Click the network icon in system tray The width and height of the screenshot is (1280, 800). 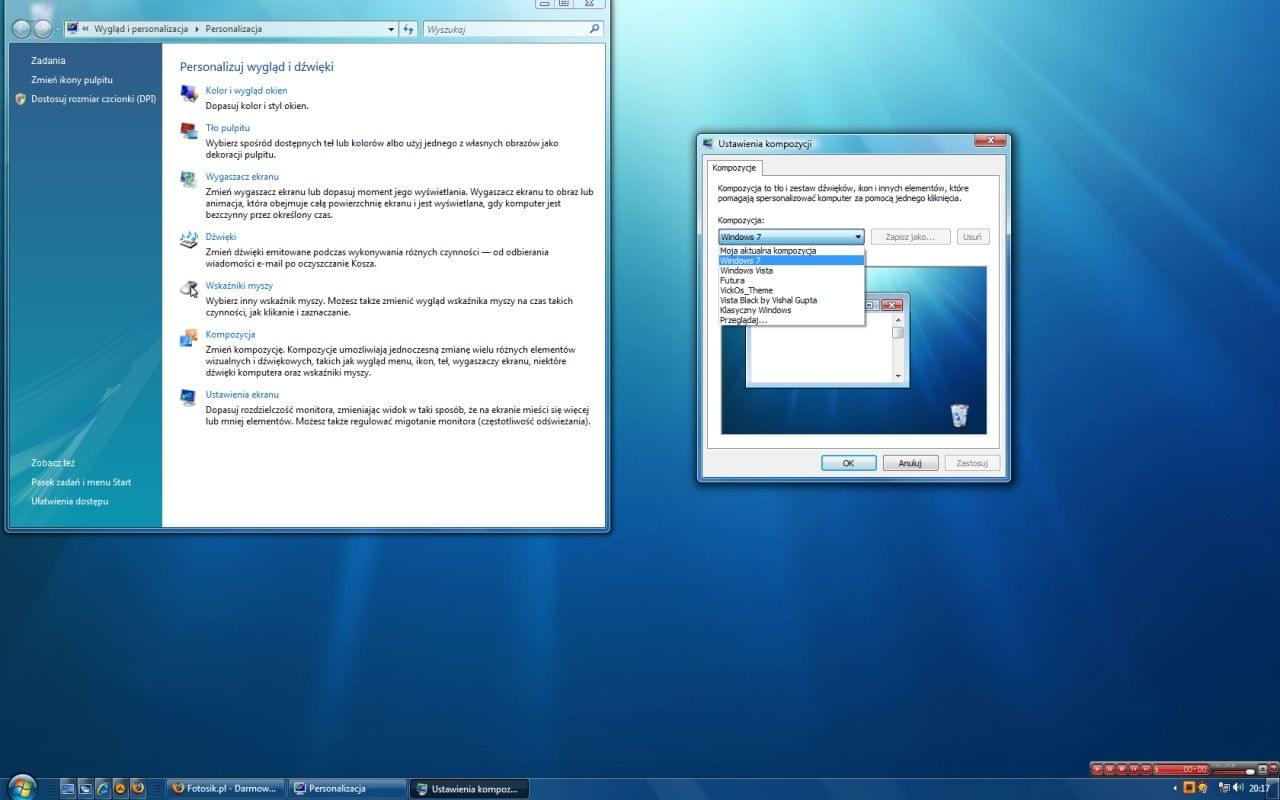(x=1224, y=788)
